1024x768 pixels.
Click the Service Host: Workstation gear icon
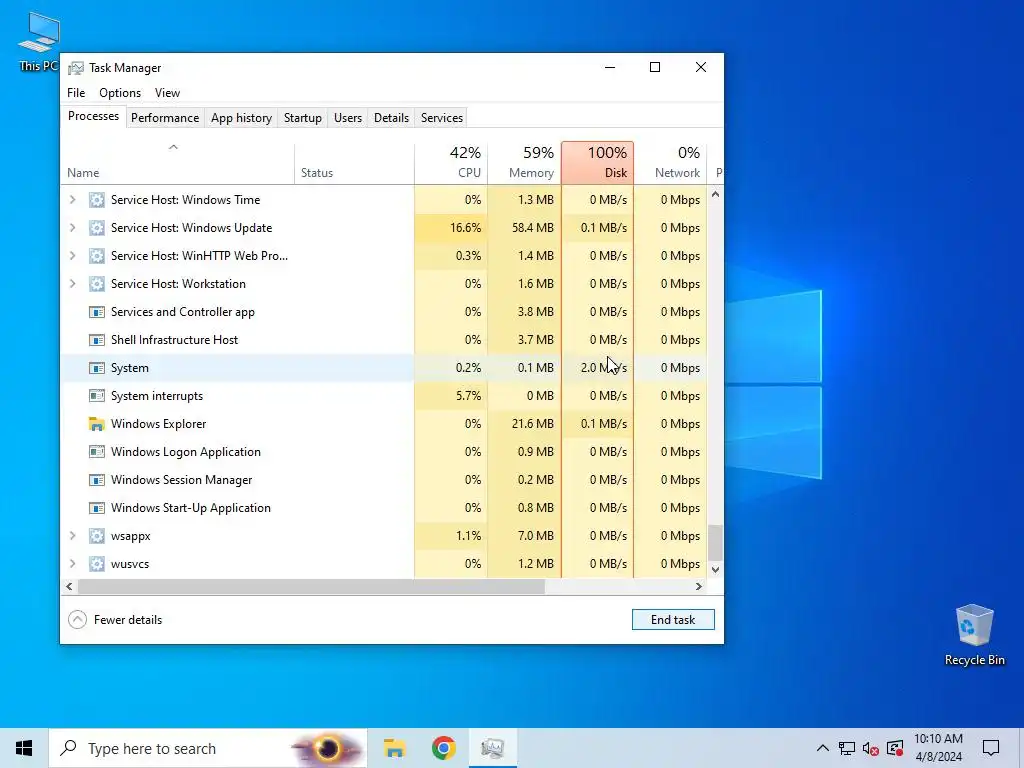click(x=97, y=284)
